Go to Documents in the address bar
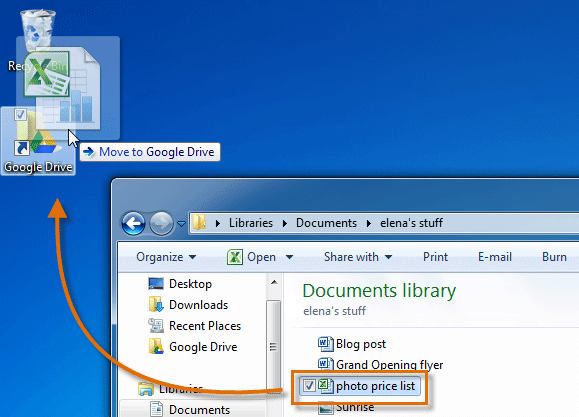 click(326, 223)
